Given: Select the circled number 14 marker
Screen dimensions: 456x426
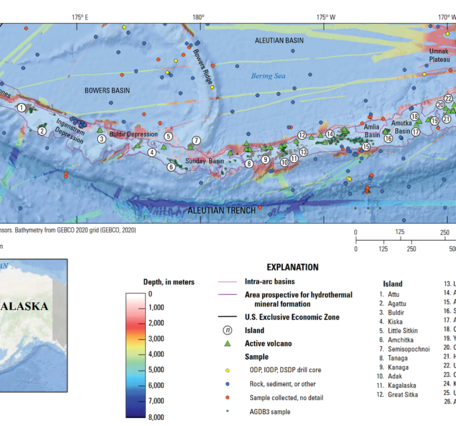Looking at the screenshot, I should point(330,134).
